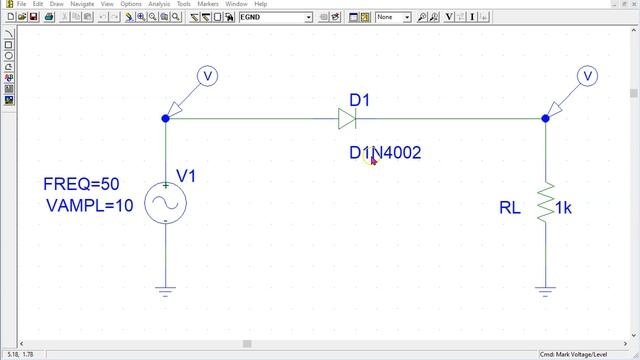Click the Paste icon in the toolbar
This screenshot has height=360, width=640.
click(x=87, y=17)
